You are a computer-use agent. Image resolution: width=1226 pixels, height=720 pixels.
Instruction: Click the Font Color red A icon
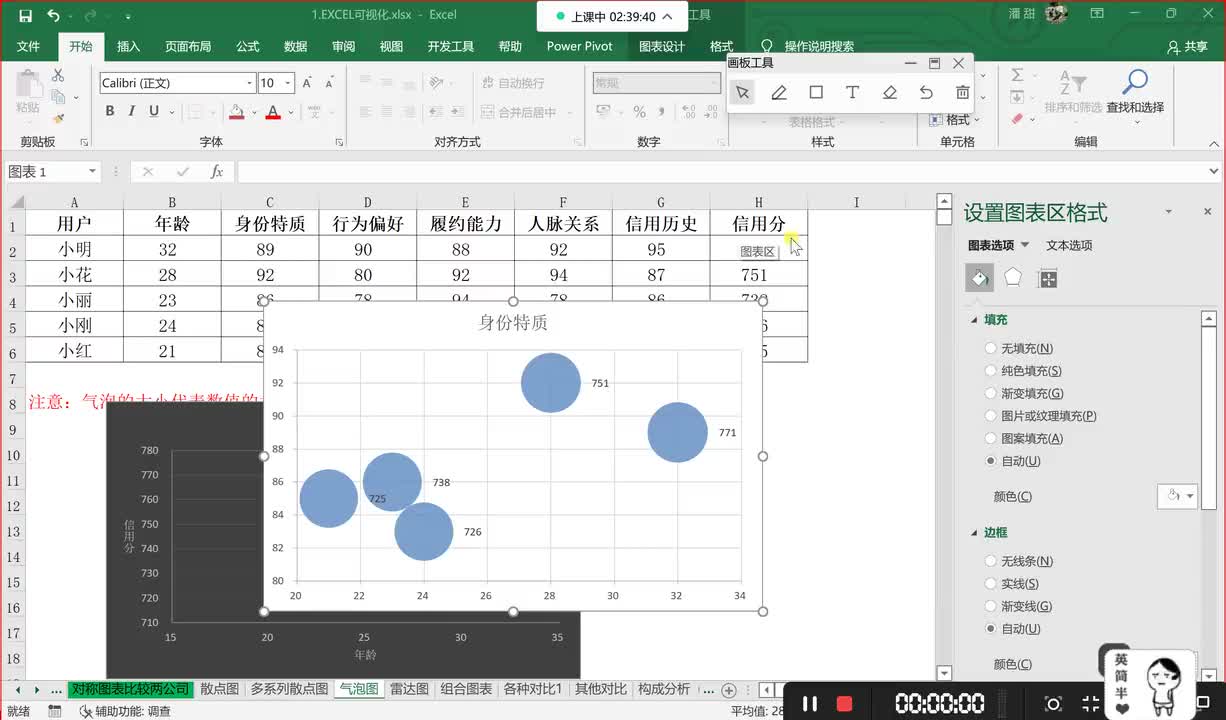[x=273, y=112]
